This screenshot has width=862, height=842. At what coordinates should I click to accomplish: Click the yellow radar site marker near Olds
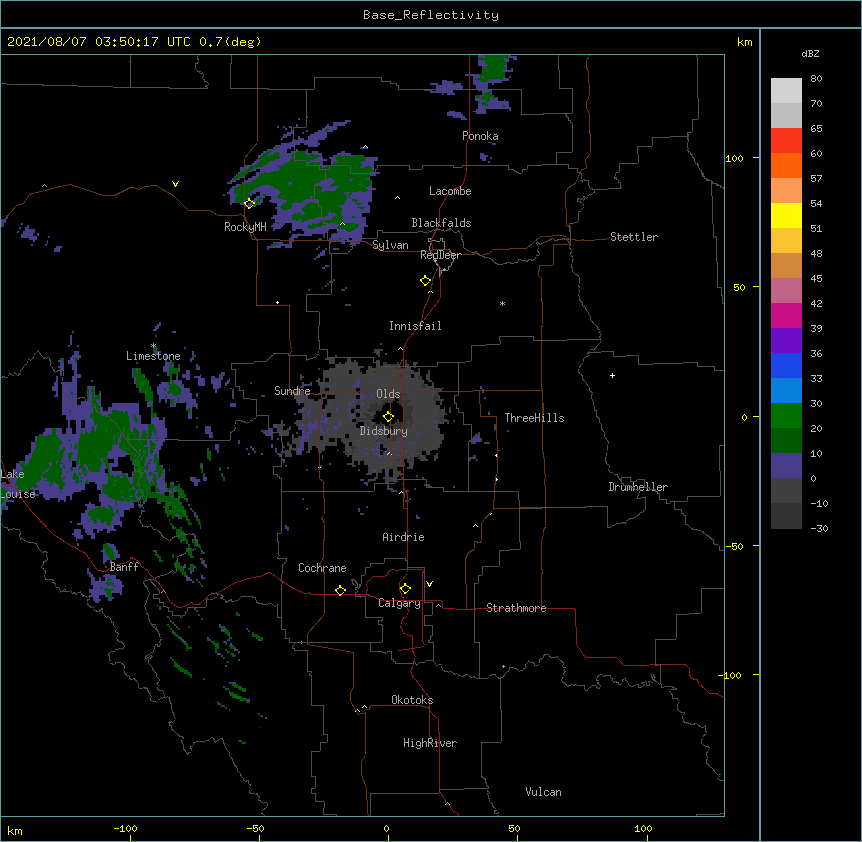388,416
